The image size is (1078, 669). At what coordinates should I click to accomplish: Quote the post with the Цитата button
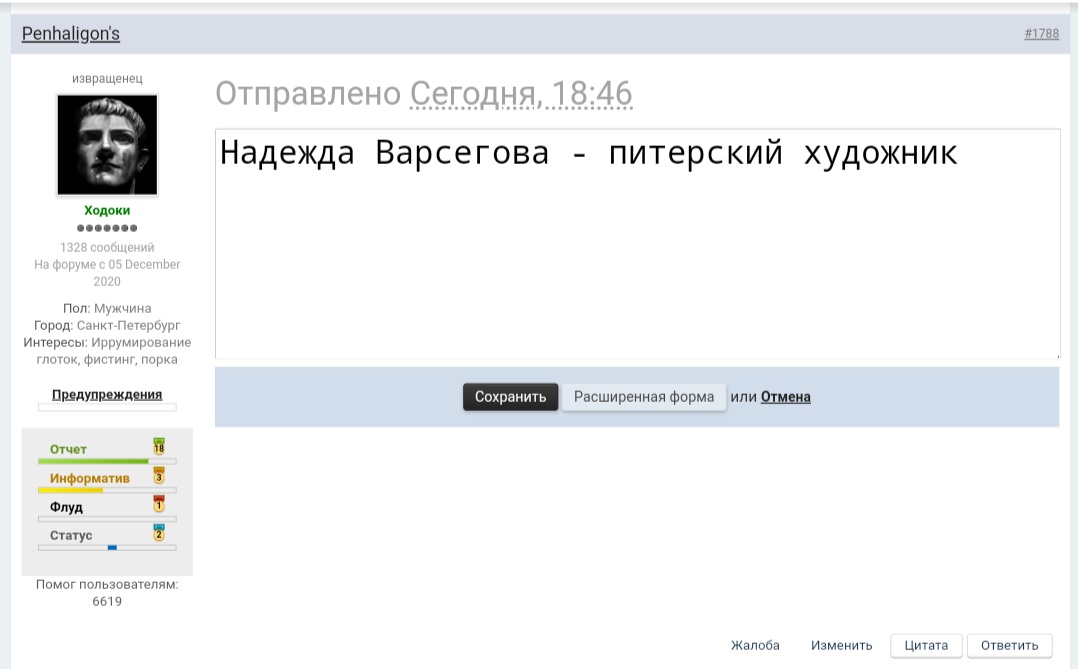point(926,645)
